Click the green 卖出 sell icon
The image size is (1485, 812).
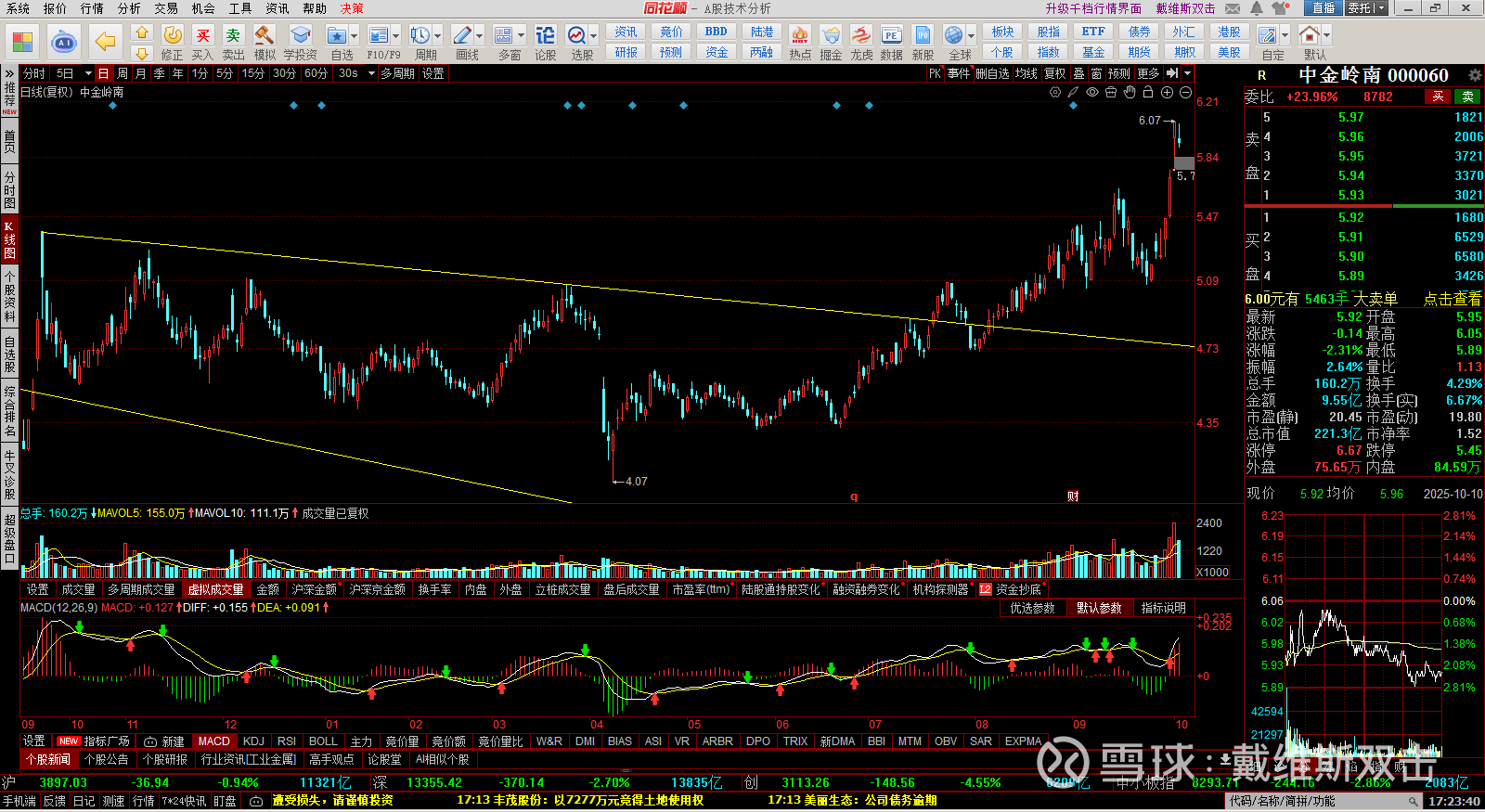click(233, 35)
